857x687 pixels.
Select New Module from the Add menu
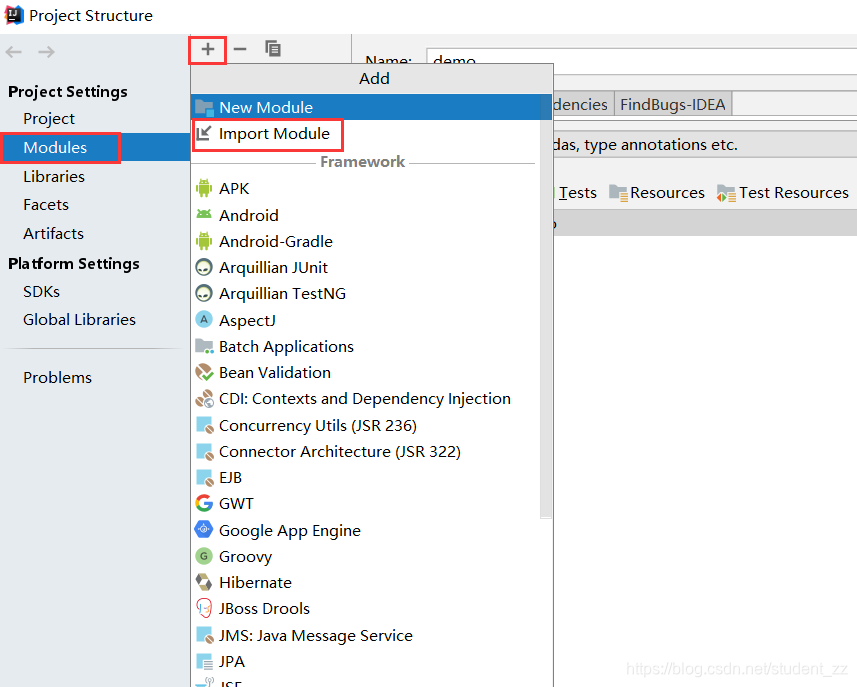coord(371,107)
